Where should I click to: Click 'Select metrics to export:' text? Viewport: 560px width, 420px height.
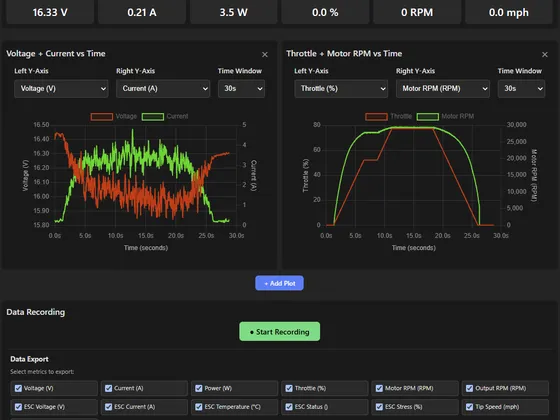click(42, 372)
